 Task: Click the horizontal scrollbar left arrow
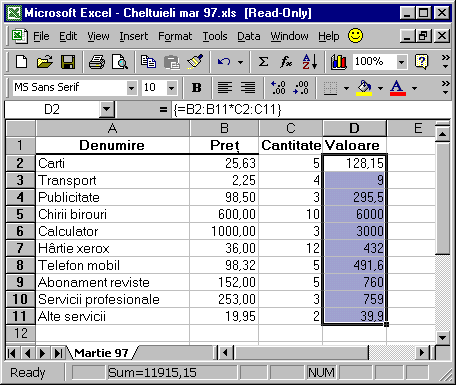tap(226, 353)
